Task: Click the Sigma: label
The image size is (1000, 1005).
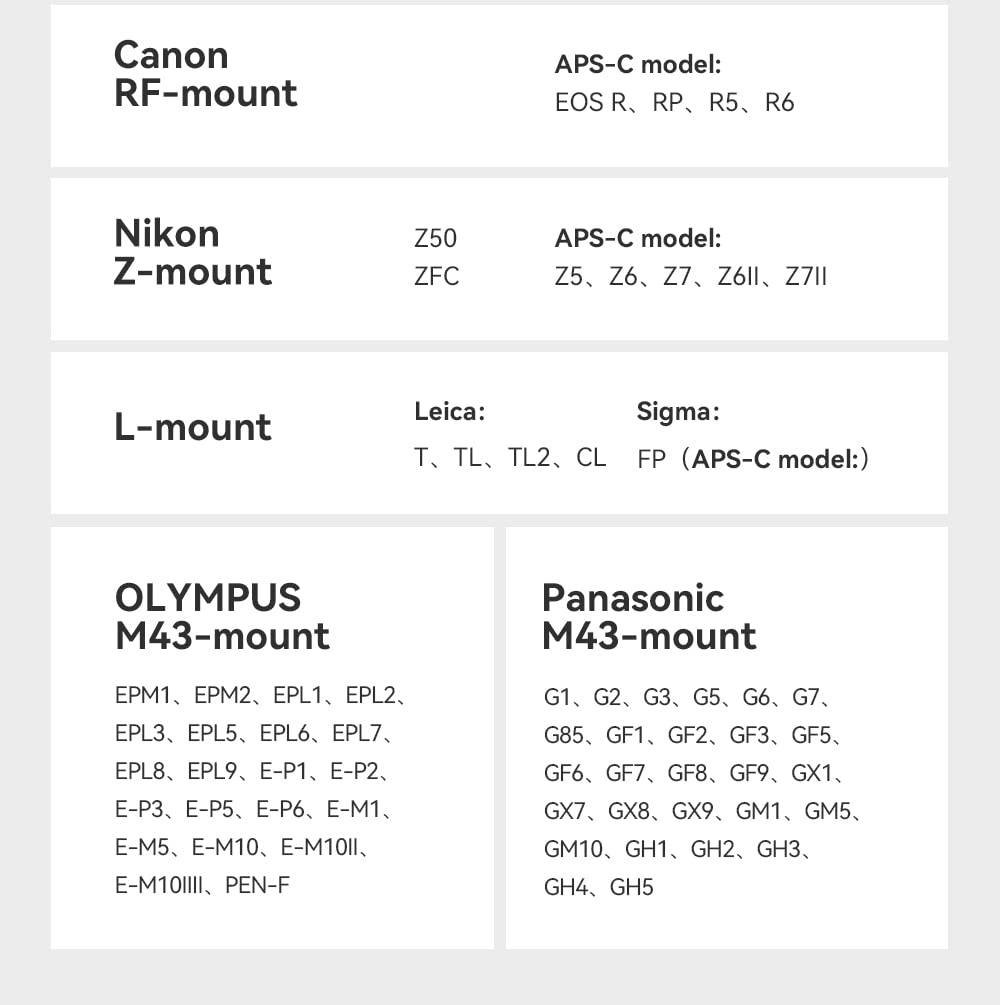Action: [678, 411]
